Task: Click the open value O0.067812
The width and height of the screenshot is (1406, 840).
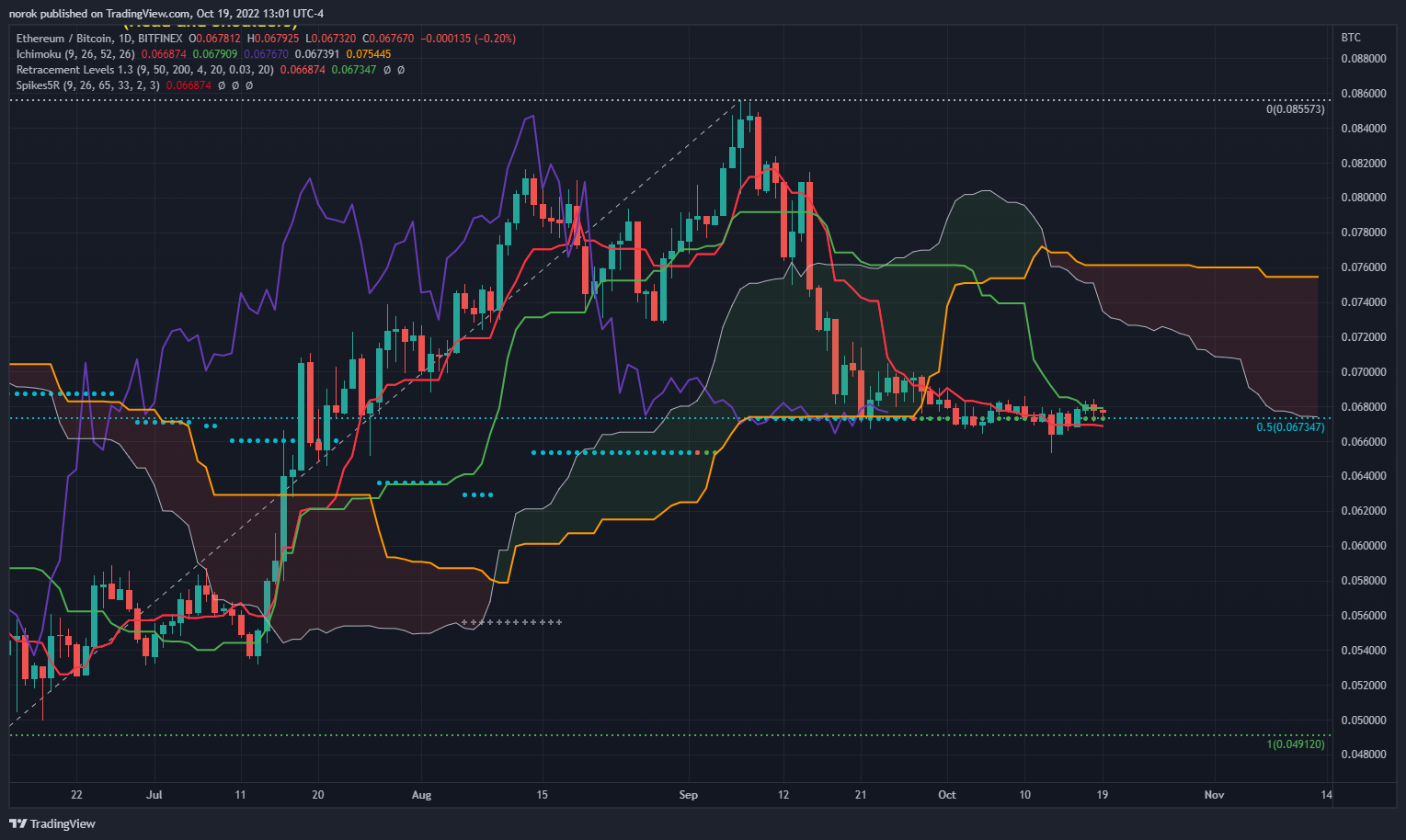Action: pos(214,39)
